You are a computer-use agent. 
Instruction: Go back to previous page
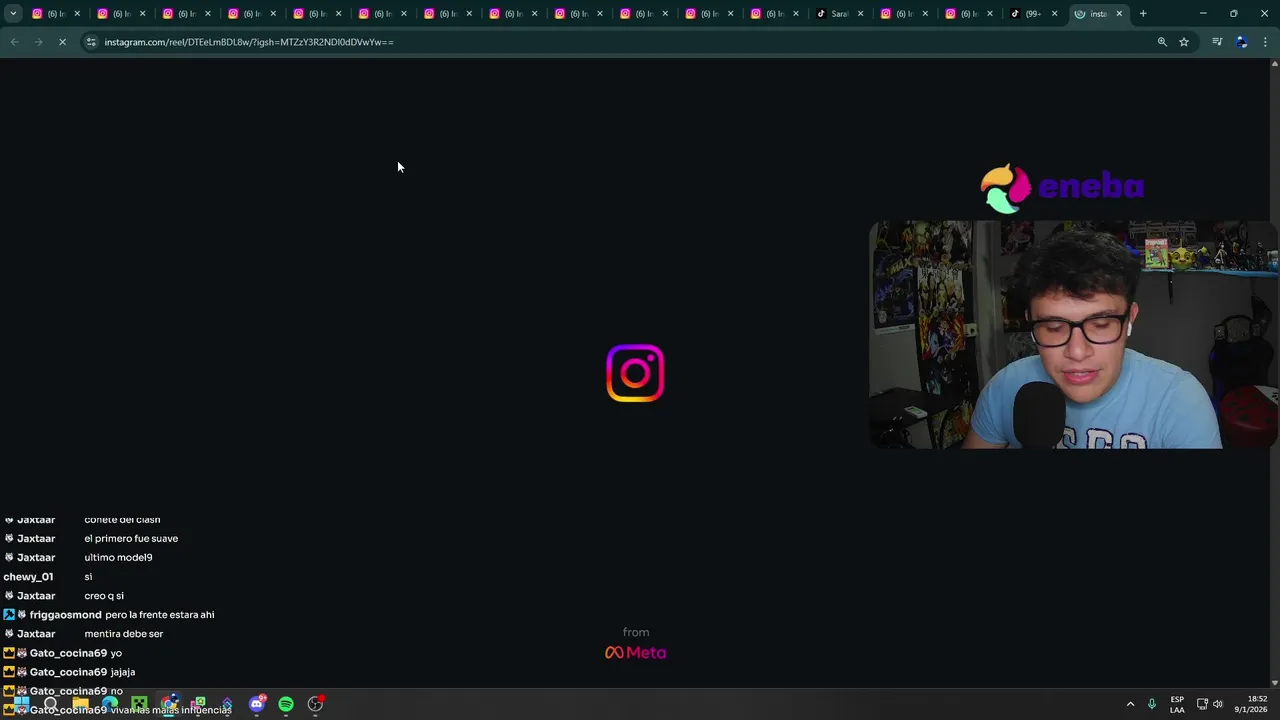[14, 42]
